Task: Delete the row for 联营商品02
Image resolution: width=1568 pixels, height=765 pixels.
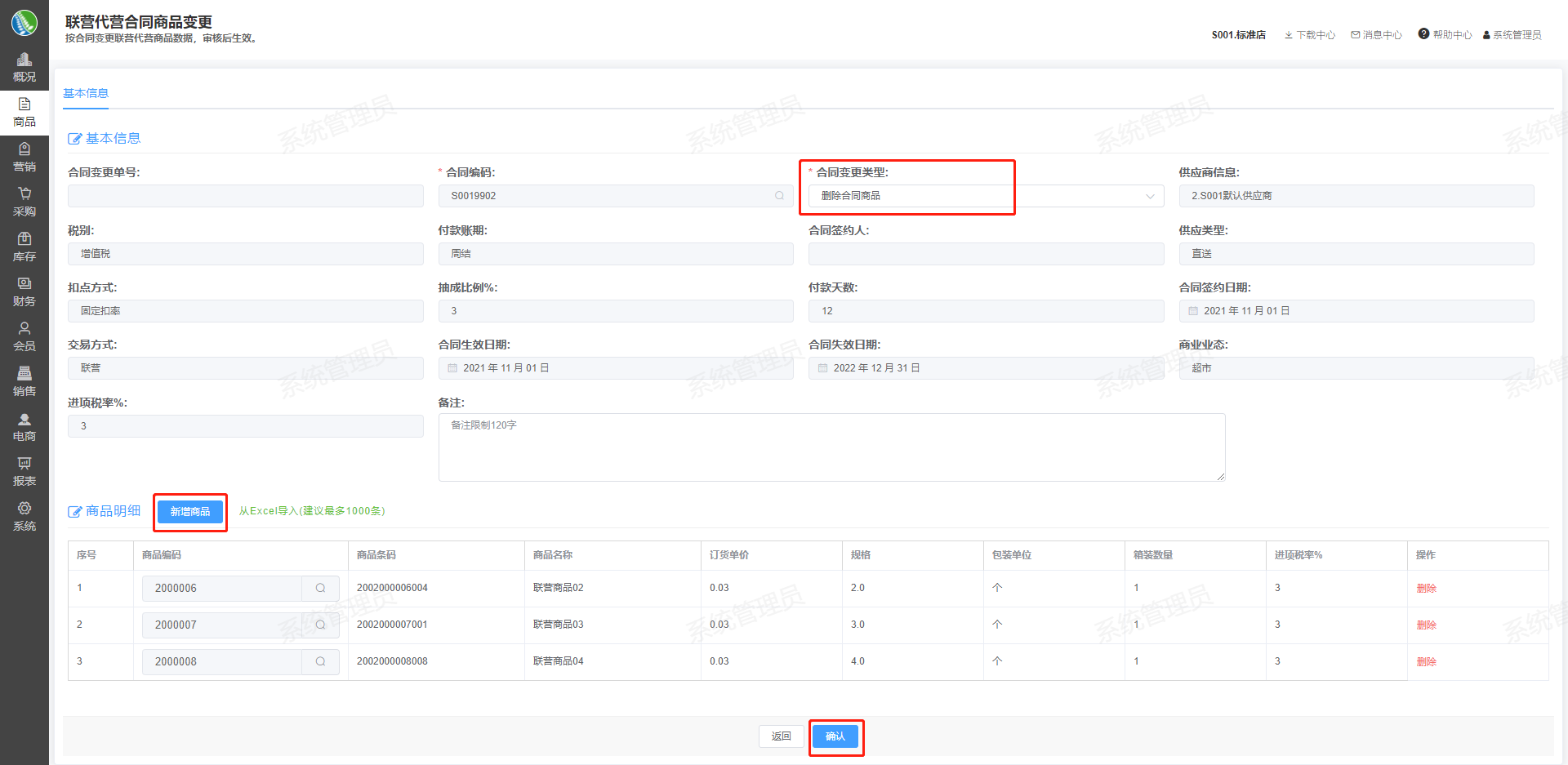Action: 1427,589
